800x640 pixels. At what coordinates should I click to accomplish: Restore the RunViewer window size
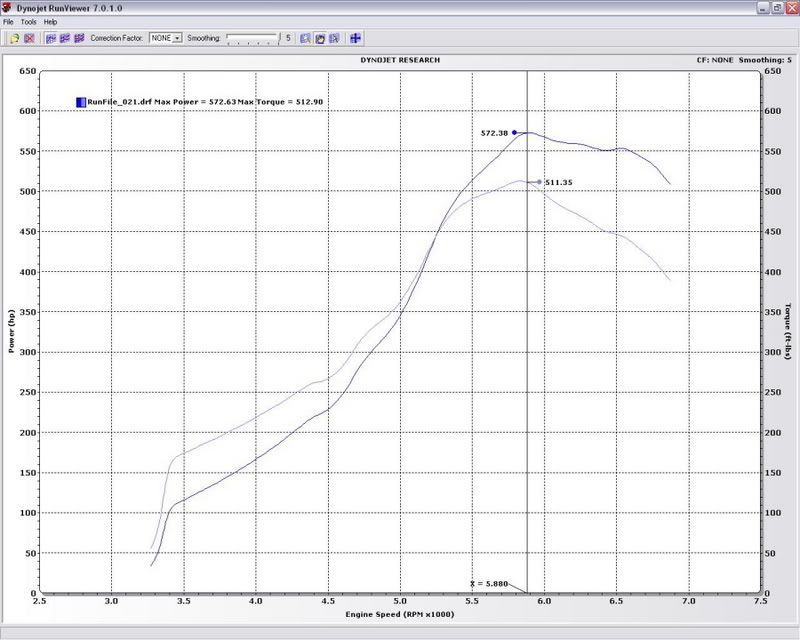[x=777, y=8]
